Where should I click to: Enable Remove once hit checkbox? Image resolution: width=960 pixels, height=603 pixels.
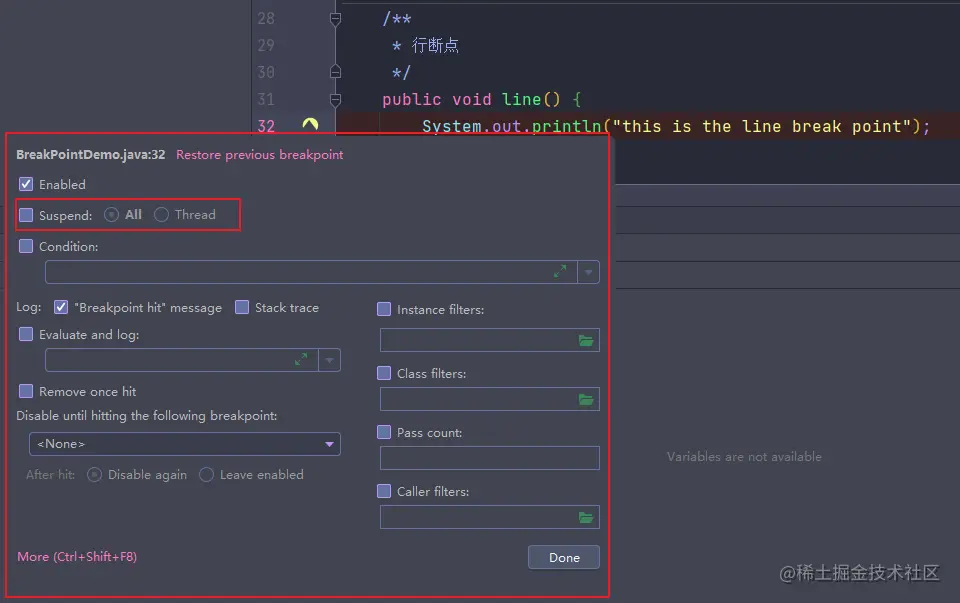[x=26, y=391]
